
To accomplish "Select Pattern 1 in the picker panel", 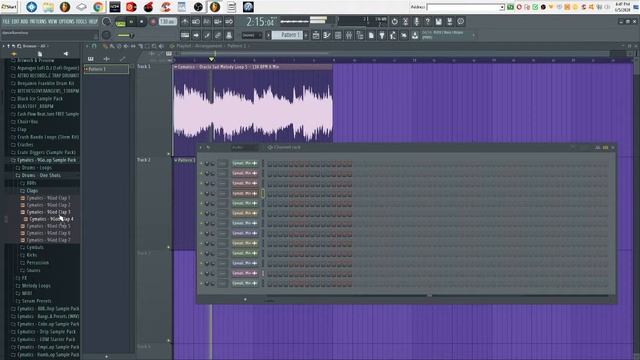I will click(107, 69).
